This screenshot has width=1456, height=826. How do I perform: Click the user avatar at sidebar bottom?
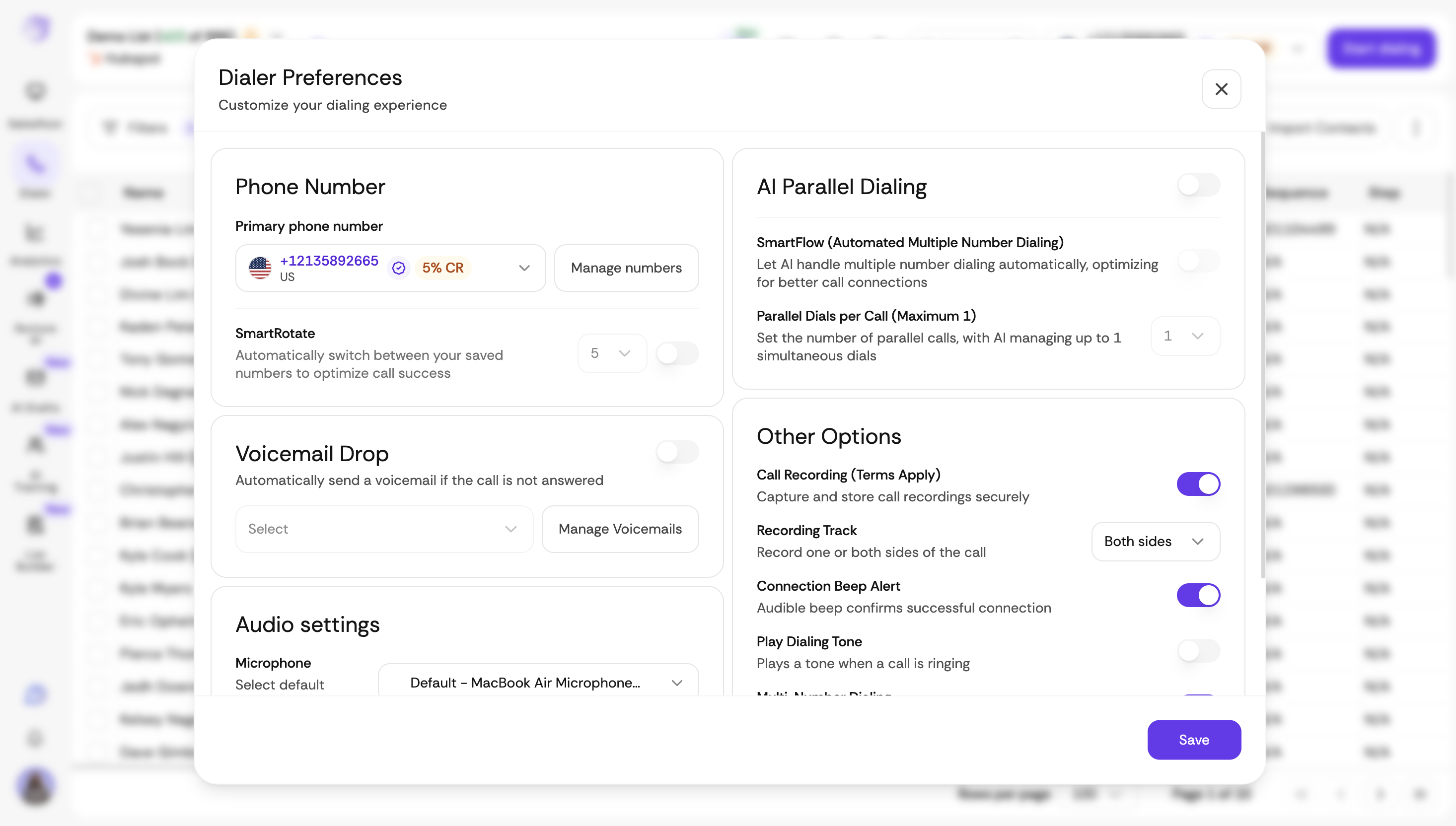[x=36, y=786]
